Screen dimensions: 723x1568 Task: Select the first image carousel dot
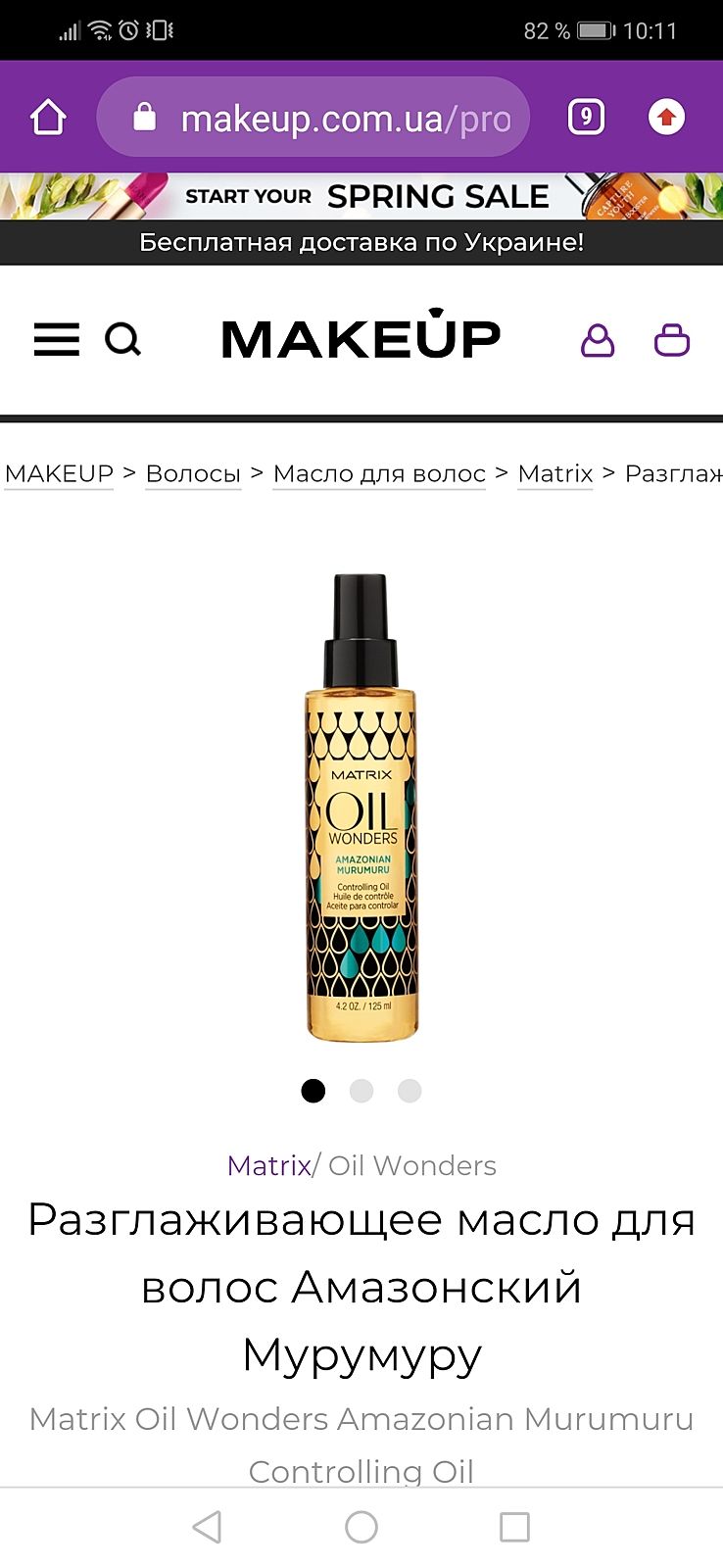tap(313, 1091)
